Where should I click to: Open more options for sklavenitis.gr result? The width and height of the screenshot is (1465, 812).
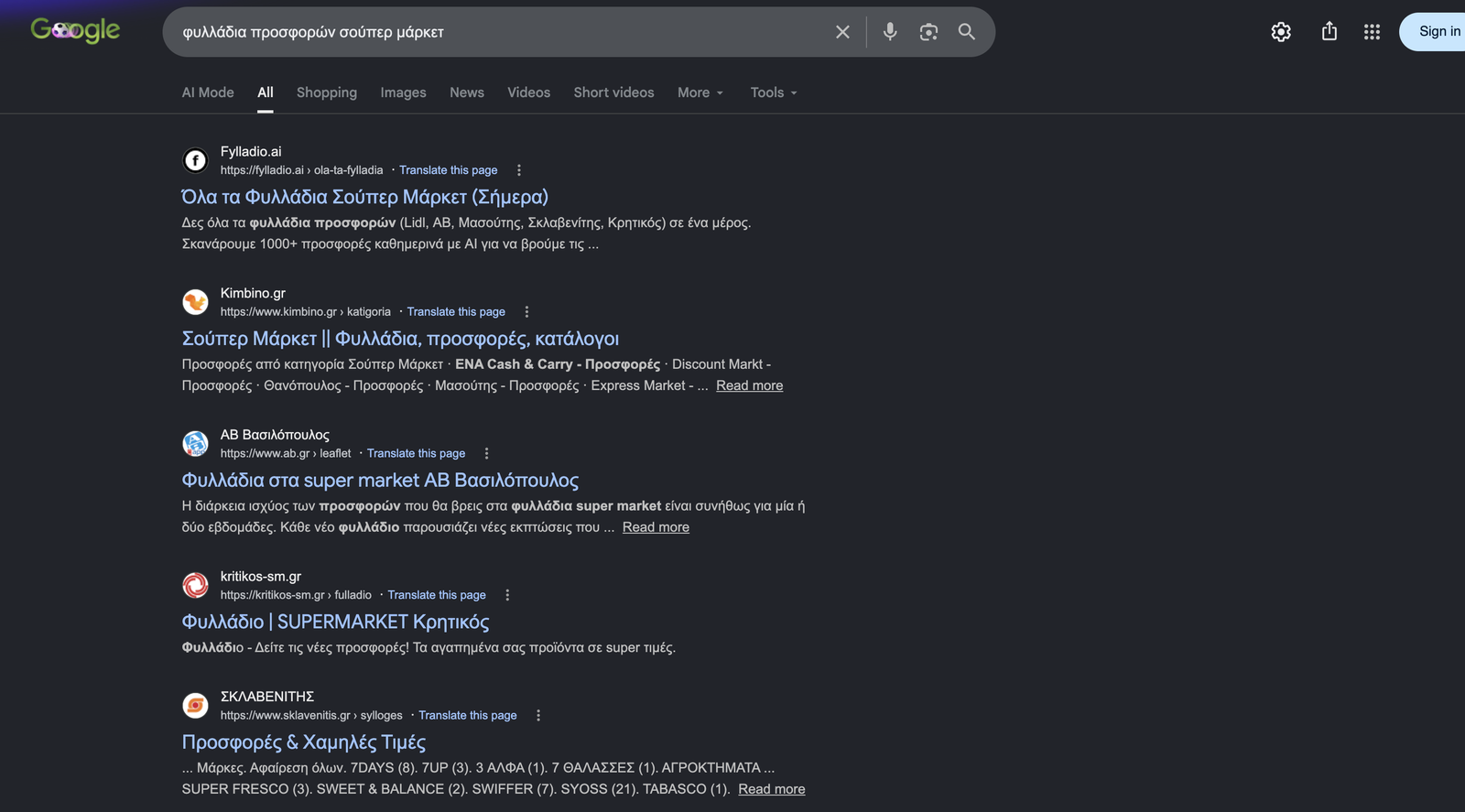click(538, 716)
